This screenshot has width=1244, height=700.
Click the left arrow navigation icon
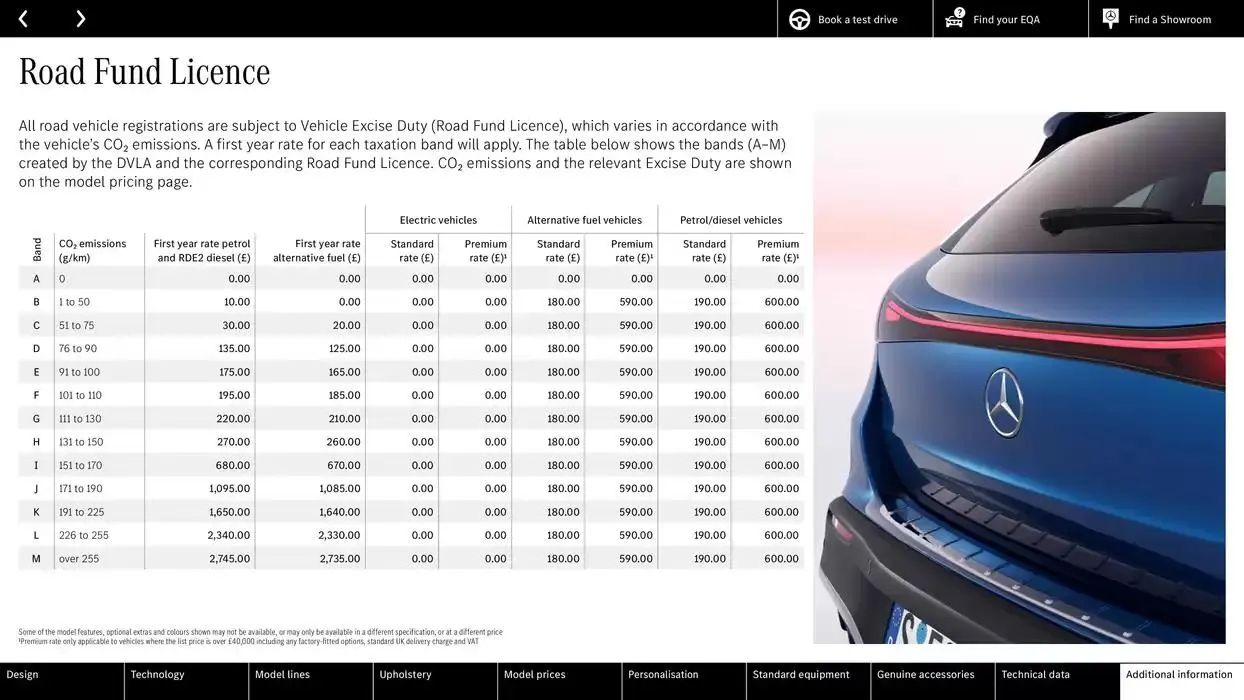pyautogui.click(x=22, y=18)
